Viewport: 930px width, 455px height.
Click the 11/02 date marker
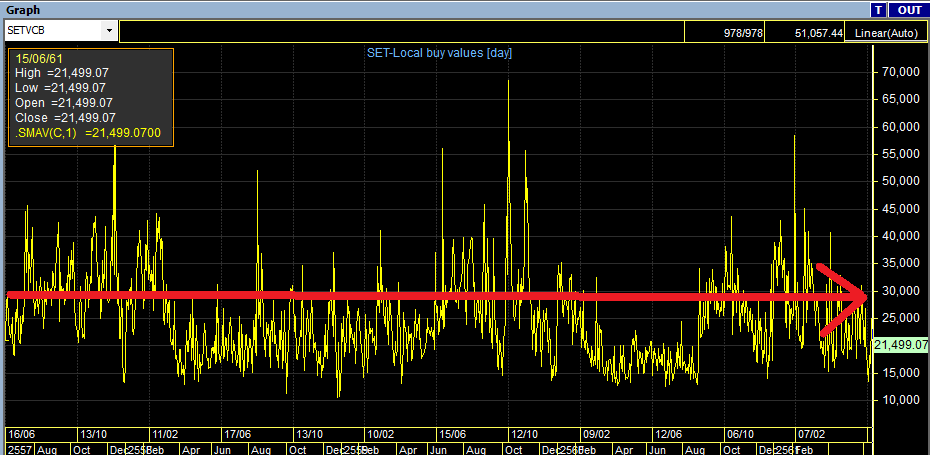tap(165, 434)
